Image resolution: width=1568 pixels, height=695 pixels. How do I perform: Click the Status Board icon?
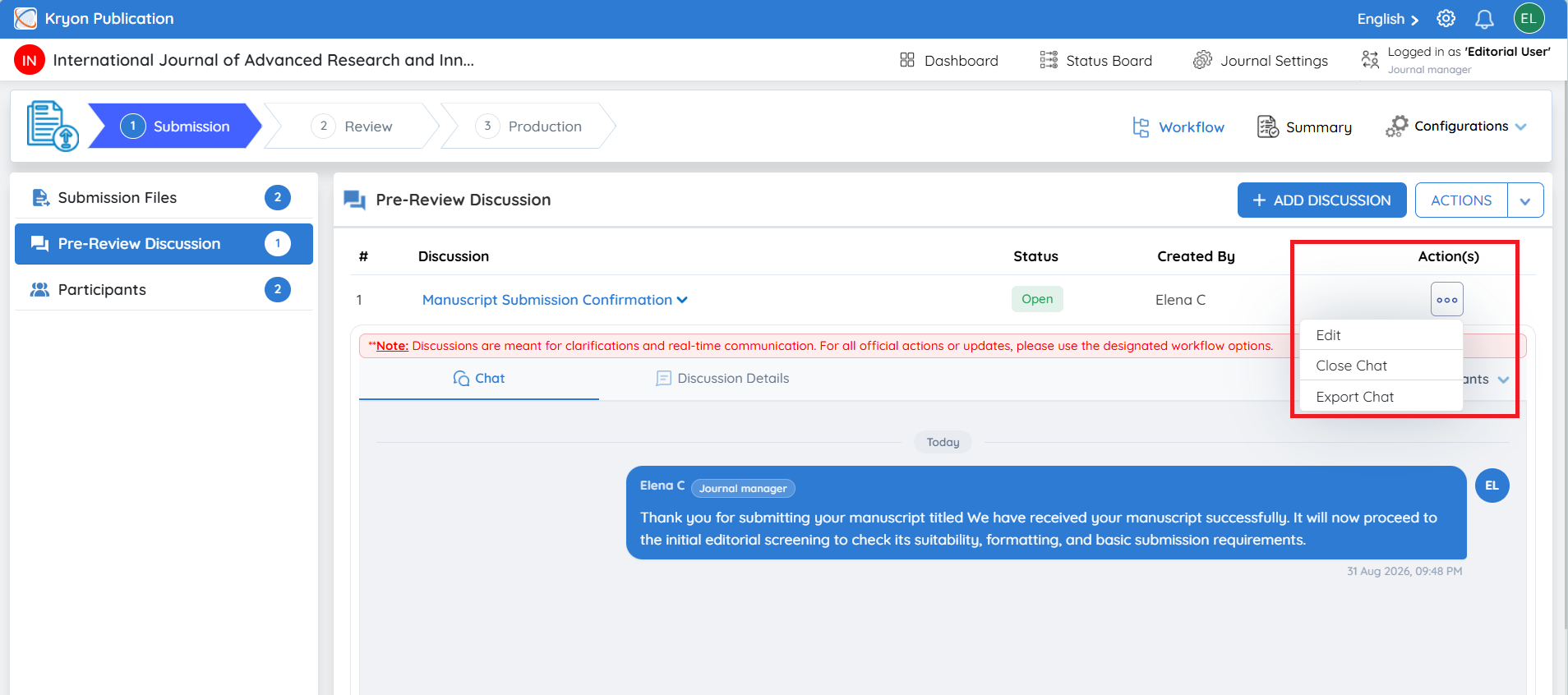(x=1049, y=60)
